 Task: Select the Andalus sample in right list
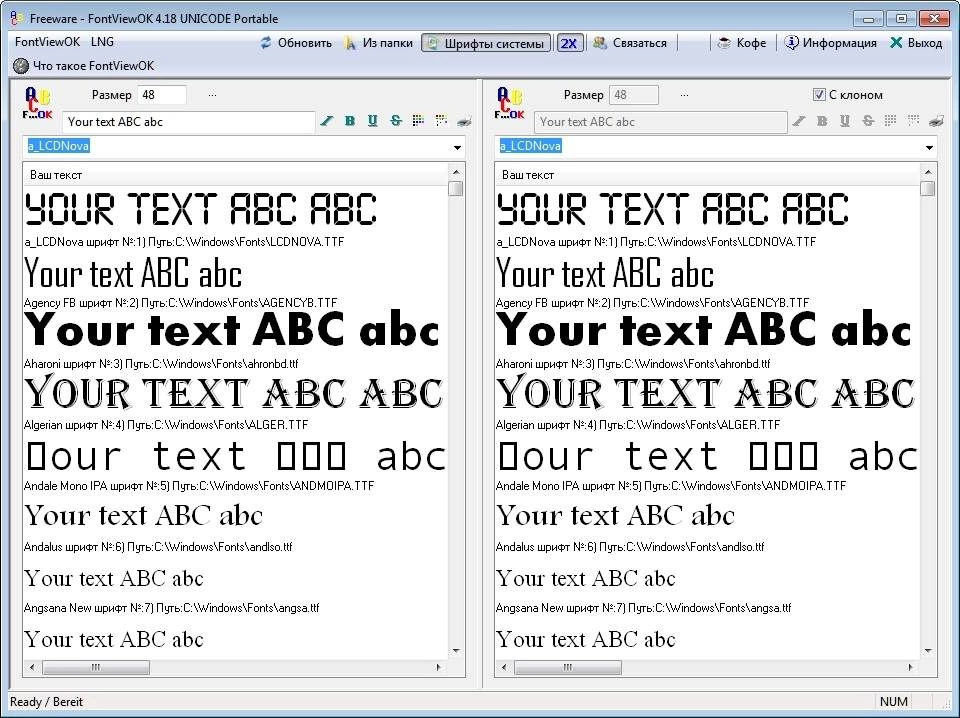tap(615, 515)
